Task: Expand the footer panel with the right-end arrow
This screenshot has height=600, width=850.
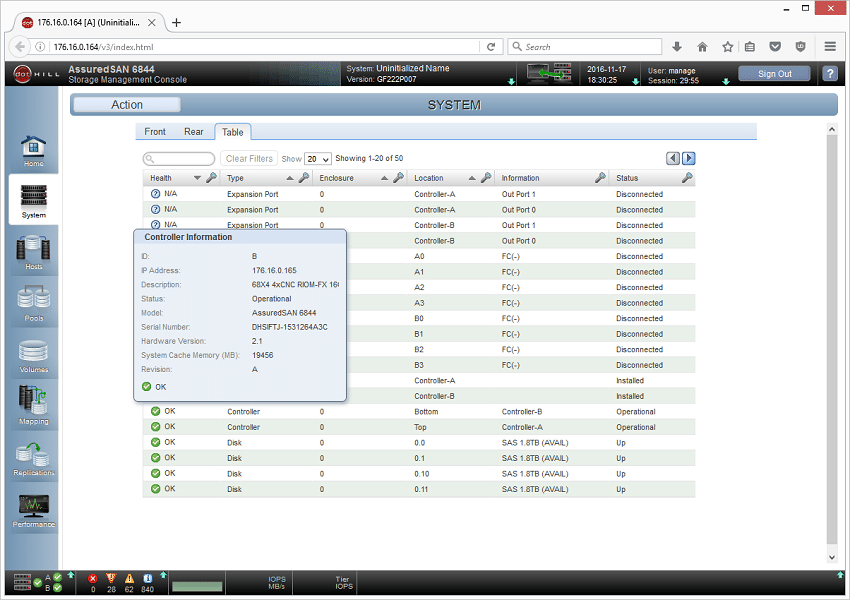Action: [840, 575]
